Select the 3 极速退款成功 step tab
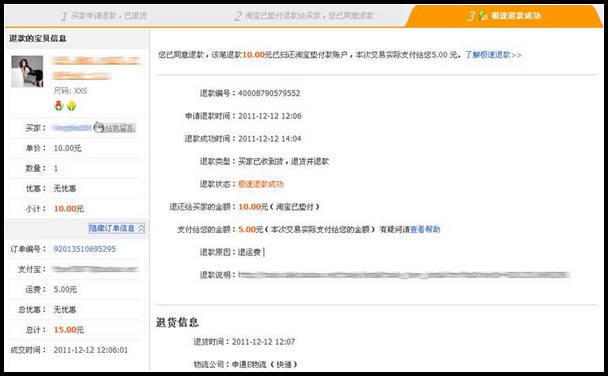Image resolution: width=608 pixels, height=376 pixels. [503, 16]
